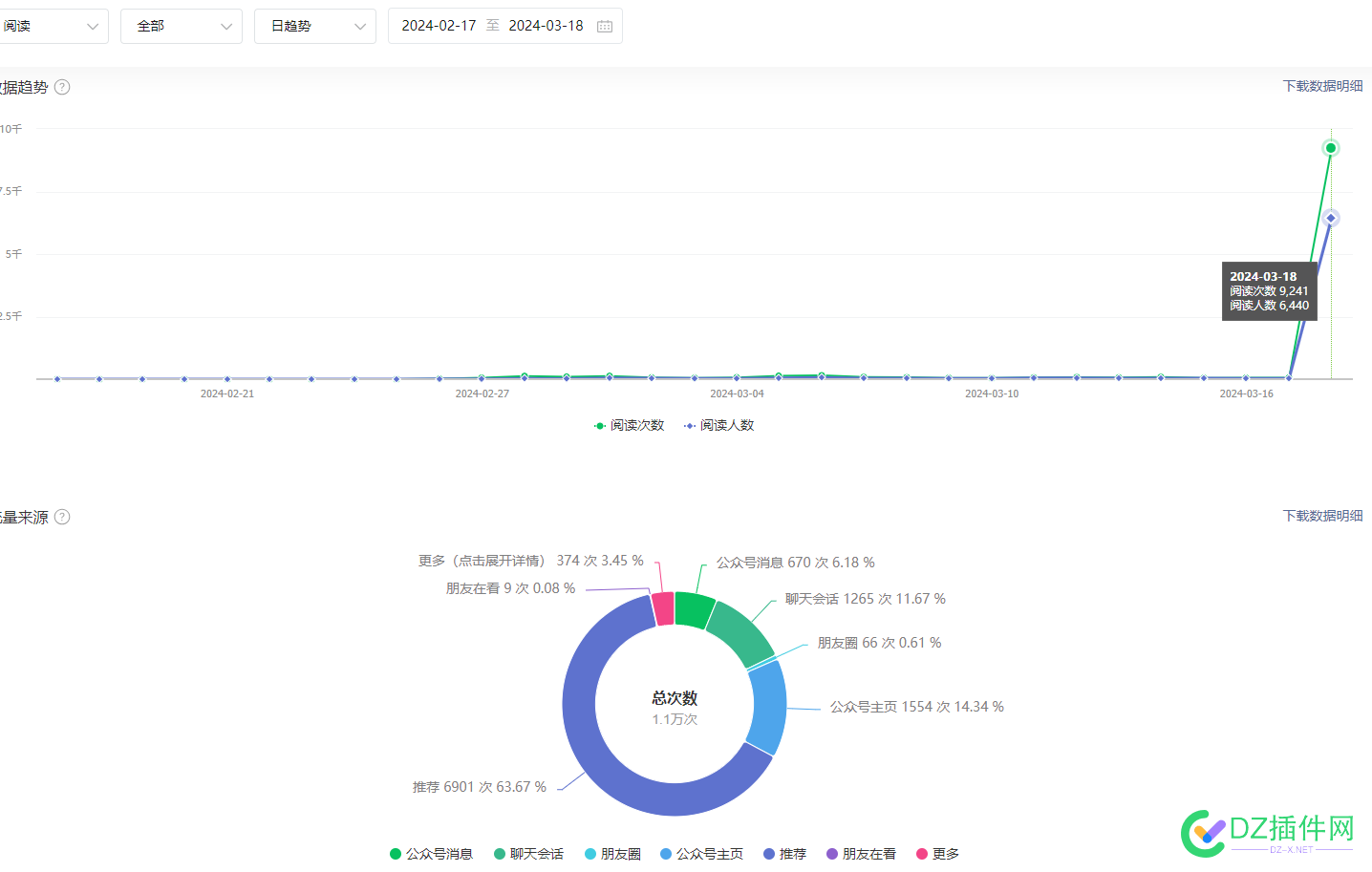Download data details for the trend chart
The image size is (1372, 872).
coord(1322,86)
